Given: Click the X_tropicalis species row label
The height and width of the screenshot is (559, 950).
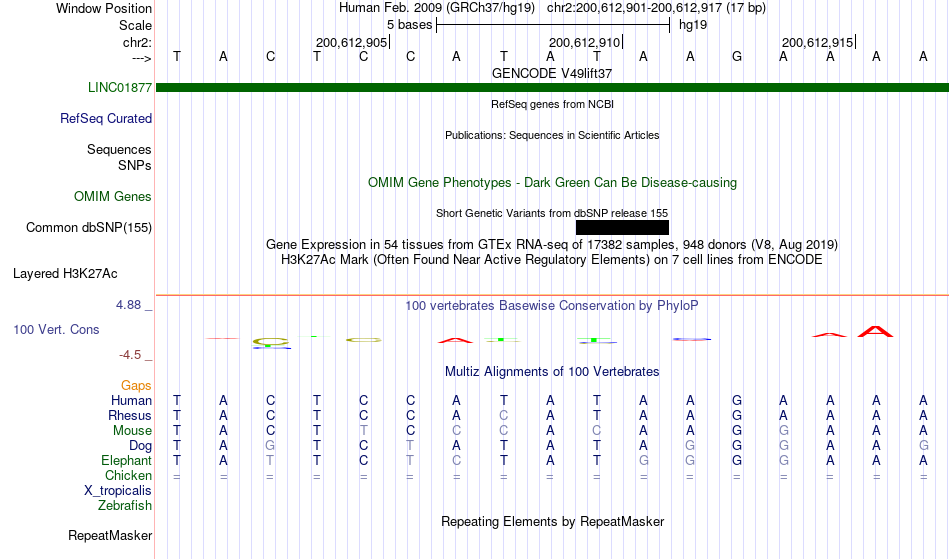Looking at the screenshot, I should (118, 491).
